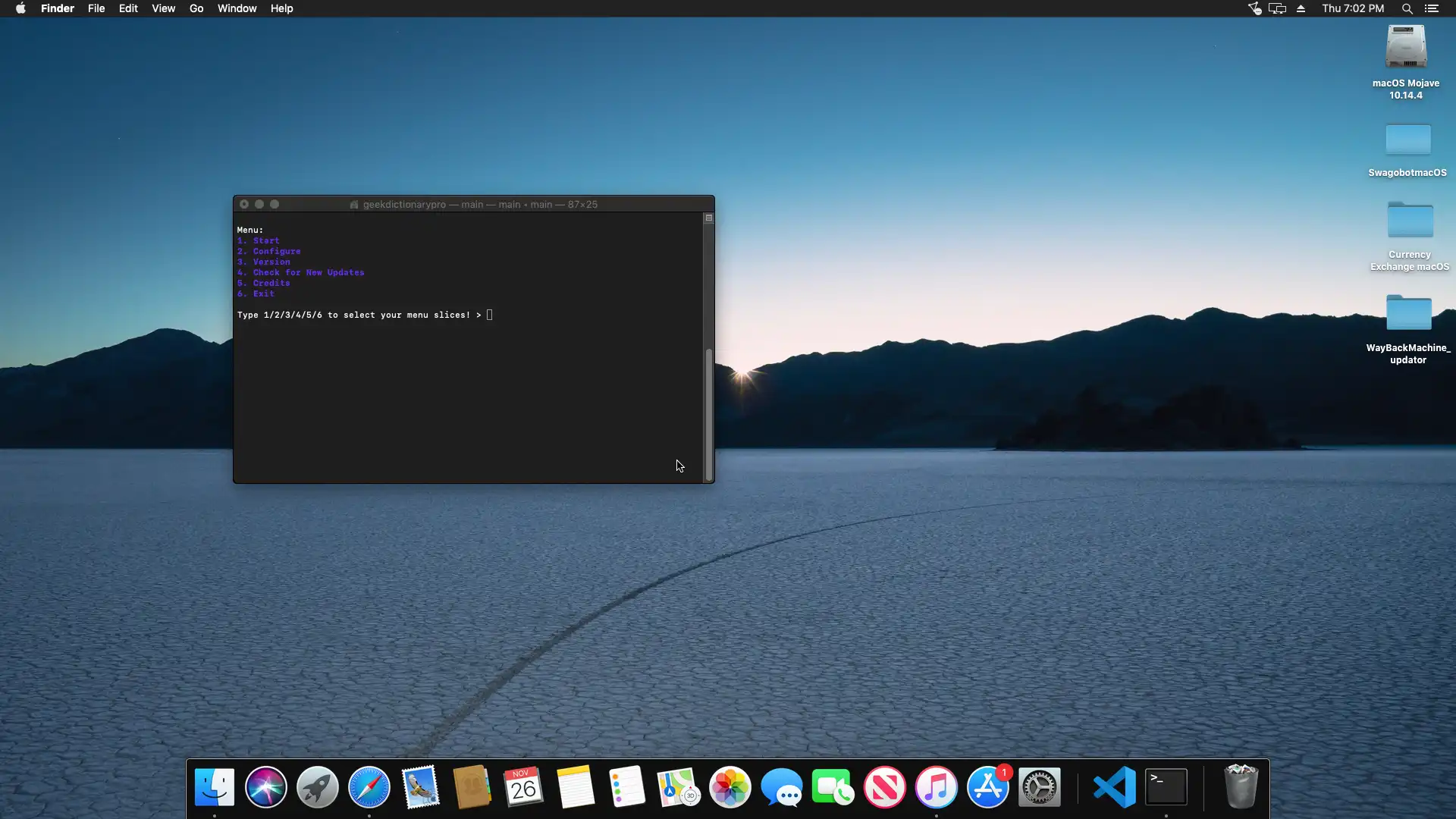Open File menu in menu bar

[x=96, y=8]
